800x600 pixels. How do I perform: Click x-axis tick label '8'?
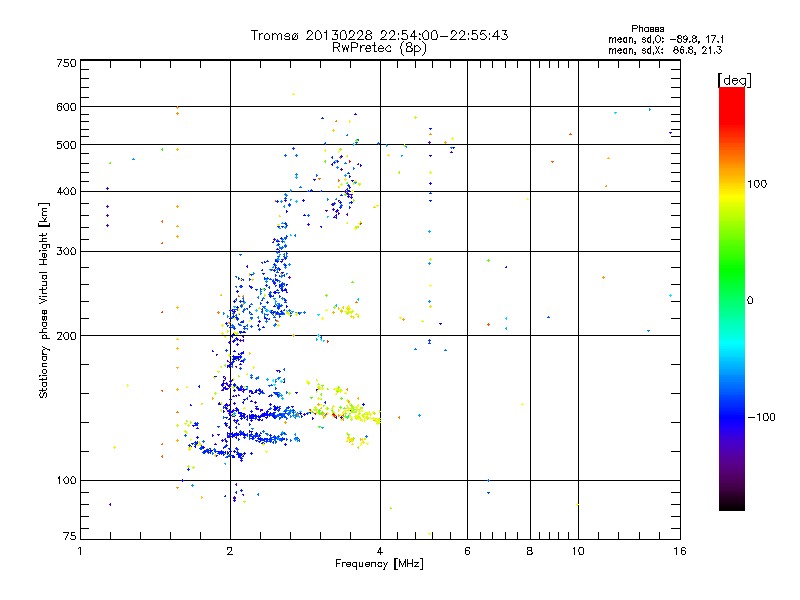530,551
